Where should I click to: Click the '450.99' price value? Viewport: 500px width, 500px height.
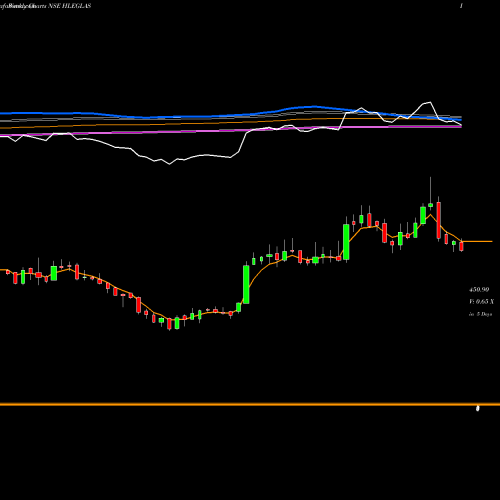tap(479, 290)
